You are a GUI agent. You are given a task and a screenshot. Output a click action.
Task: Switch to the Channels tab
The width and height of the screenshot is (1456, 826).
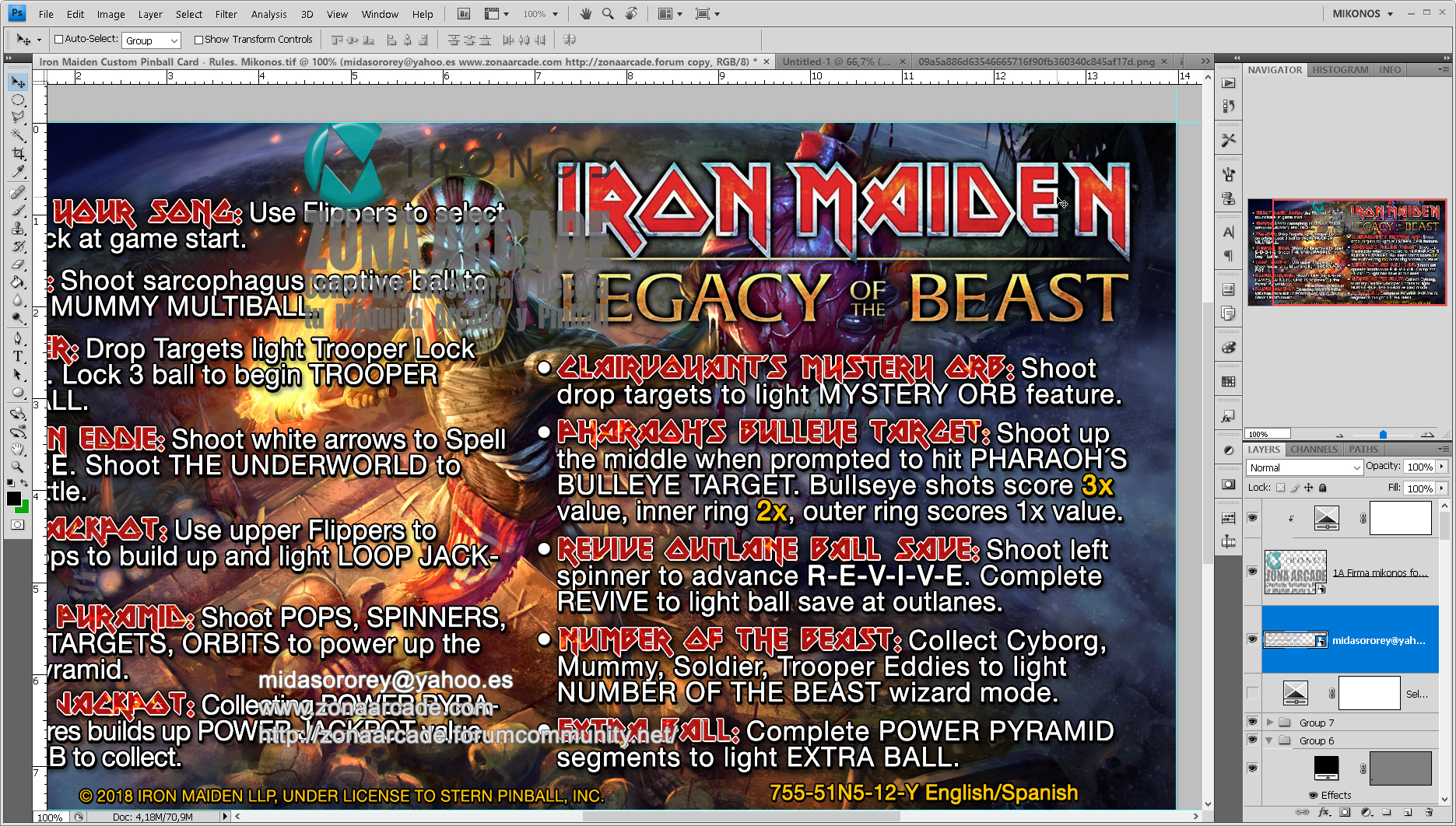(1314, 450)
